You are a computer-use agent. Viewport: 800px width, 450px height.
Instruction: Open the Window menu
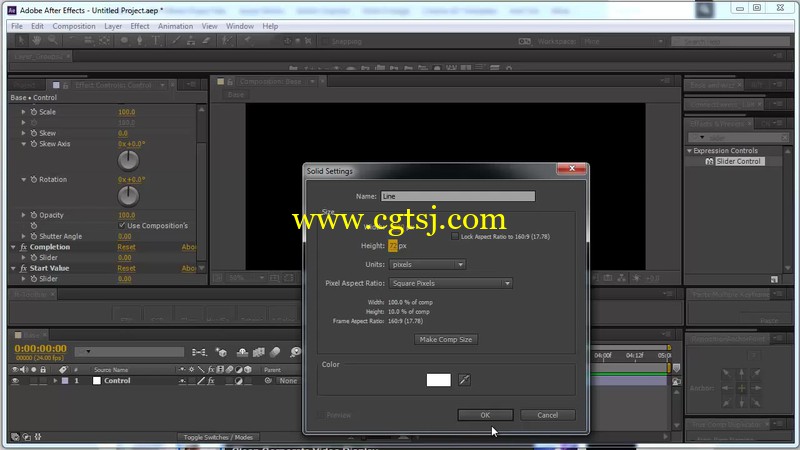click(240, 26)
